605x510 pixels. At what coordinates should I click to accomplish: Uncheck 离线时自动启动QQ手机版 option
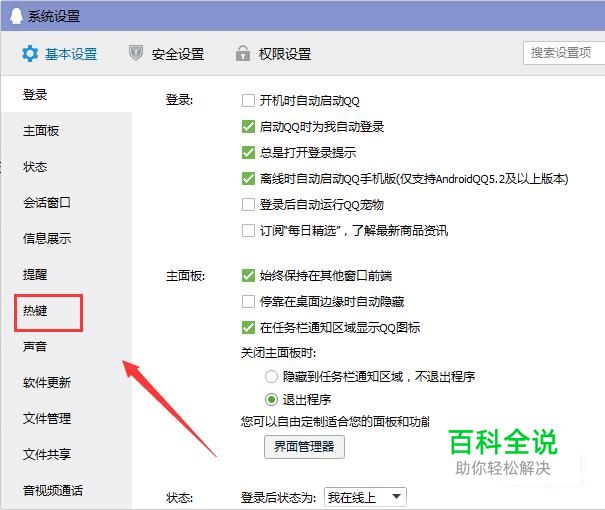click(248, 179)
